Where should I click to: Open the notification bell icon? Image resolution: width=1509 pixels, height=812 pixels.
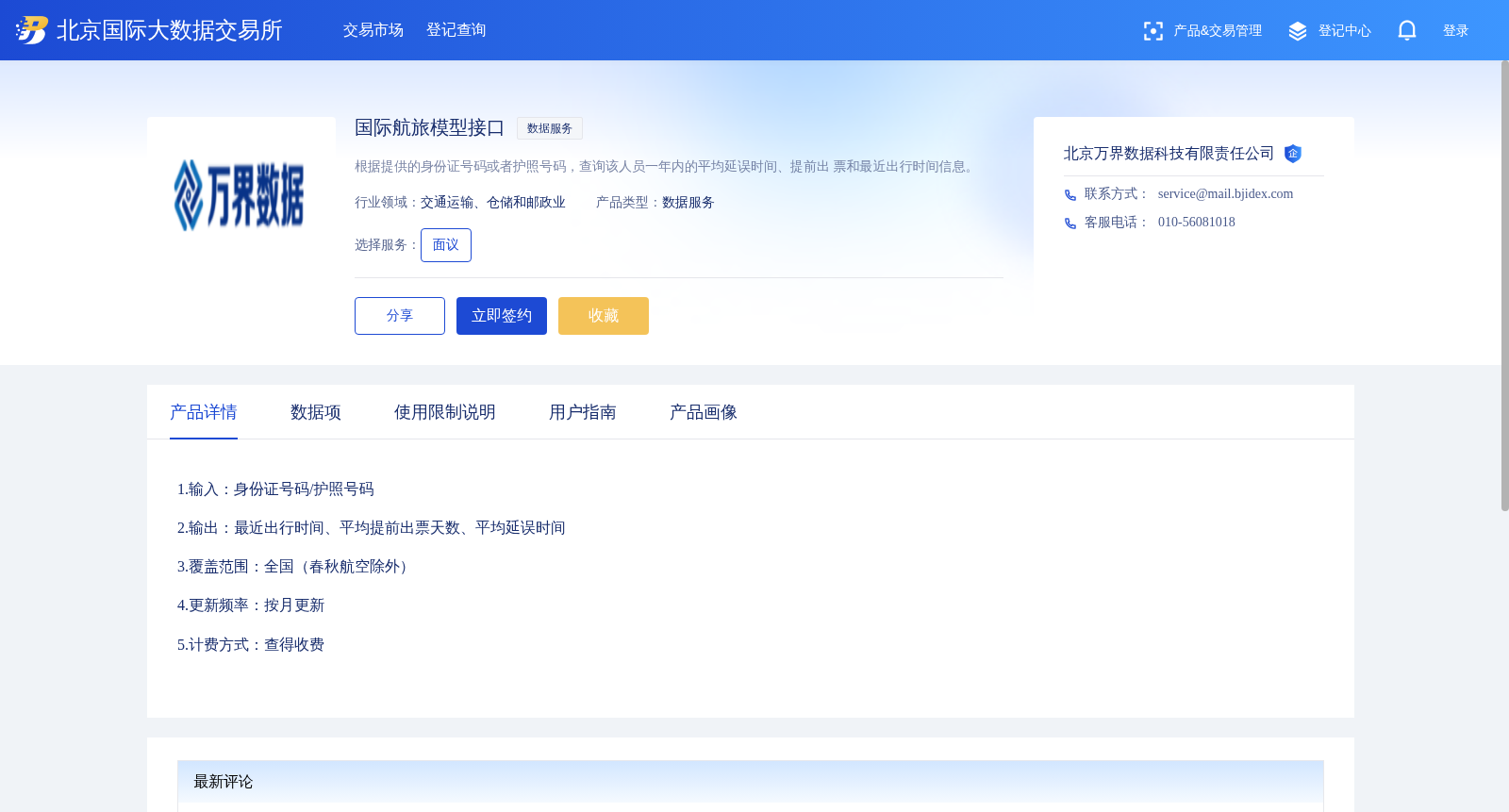click(x=1407, y=30)
